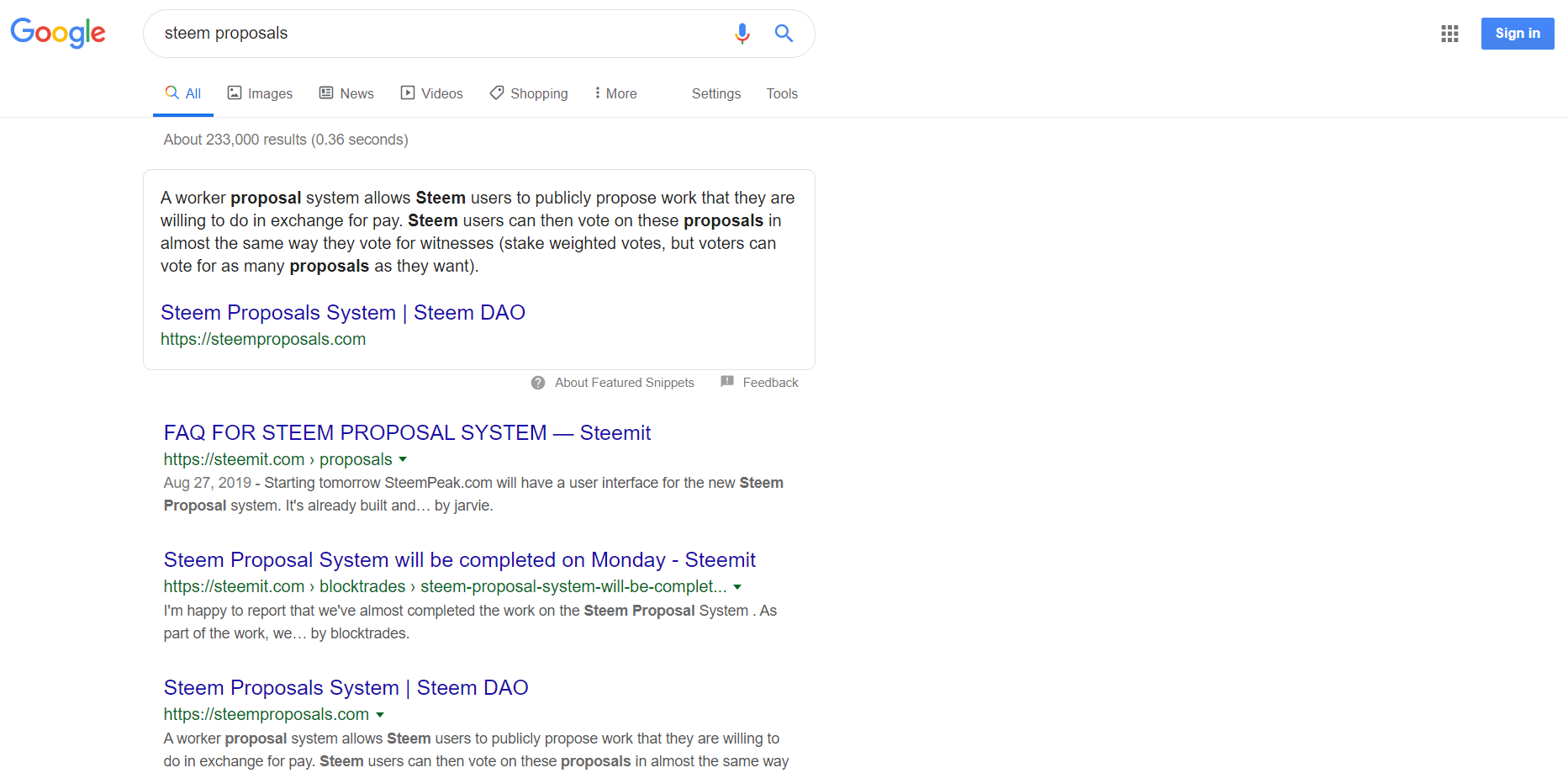Open the third result Steem Proposals System | Steem DAO

click(346, 688)
